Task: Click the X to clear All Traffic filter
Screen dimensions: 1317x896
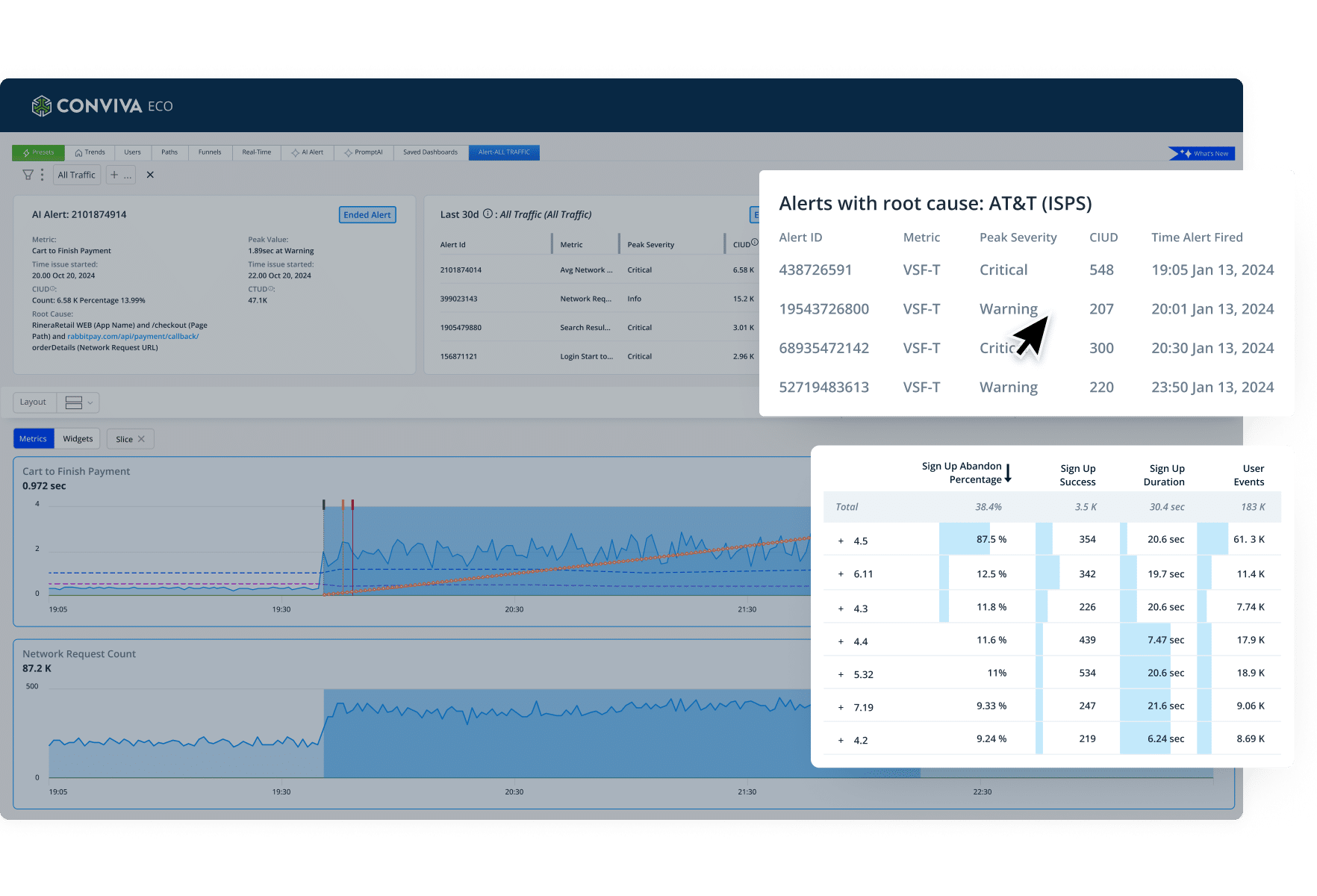Action: 150,175
